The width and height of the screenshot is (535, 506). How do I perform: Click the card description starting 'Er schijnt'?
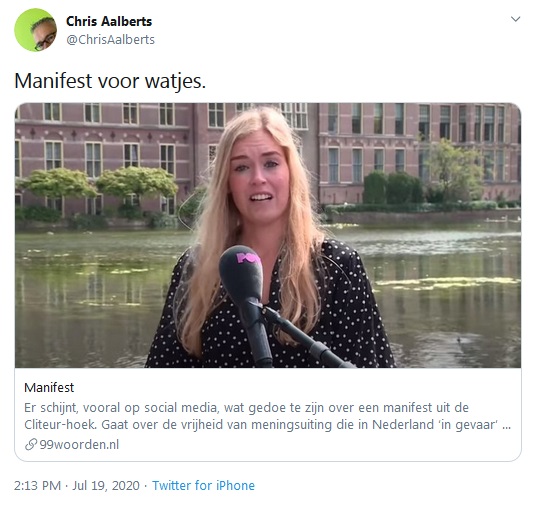click(267, 416)
